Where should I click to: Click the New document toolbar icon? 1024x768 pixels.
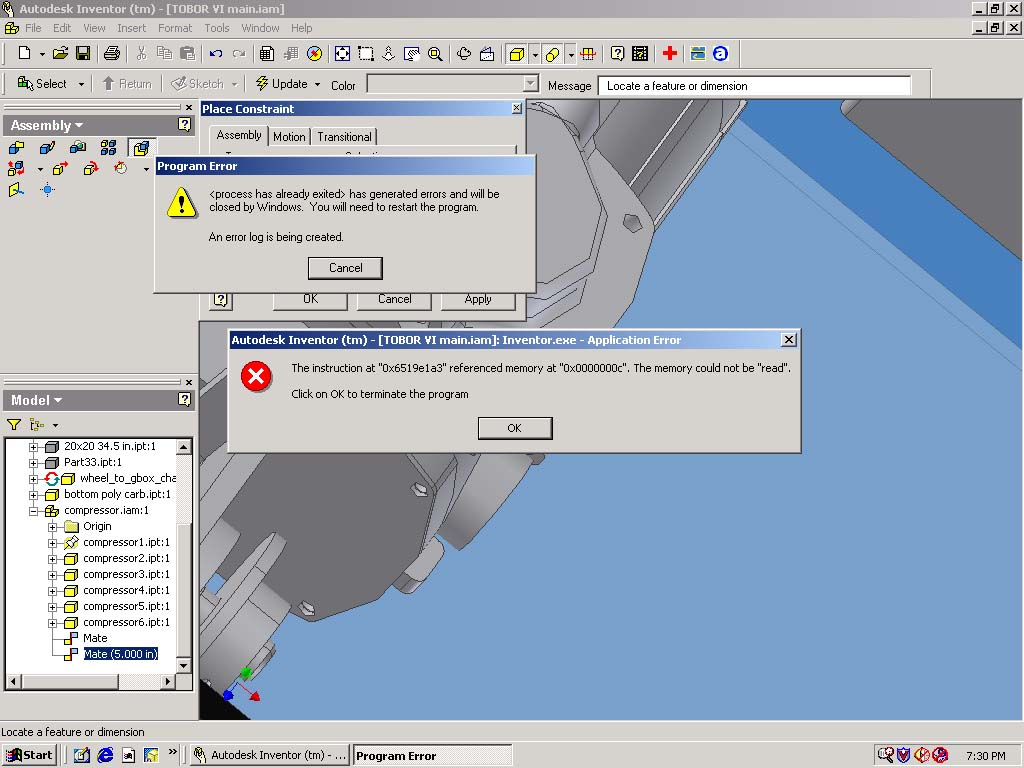tap(24, 54)
